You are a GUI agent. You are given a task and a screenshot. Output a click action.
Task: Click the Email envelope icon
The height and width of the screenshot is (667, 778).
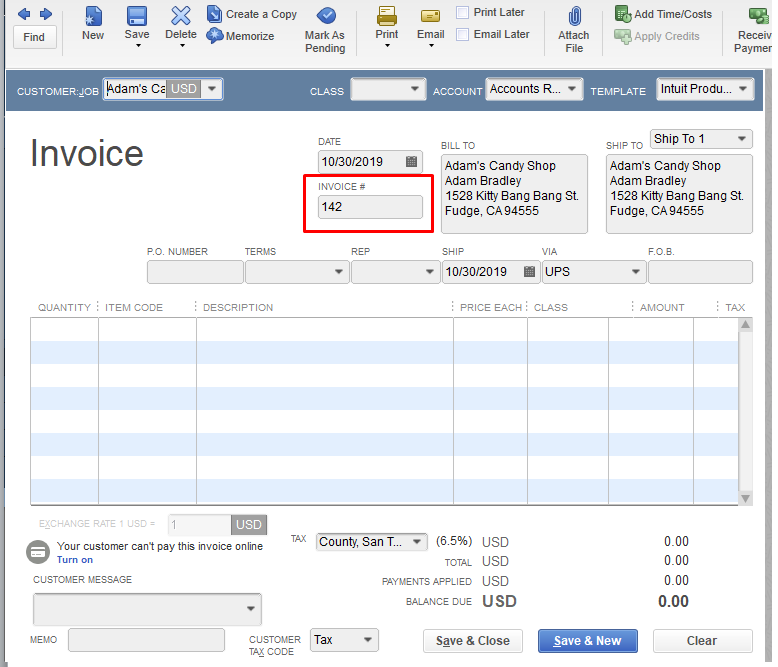(431, 16)
